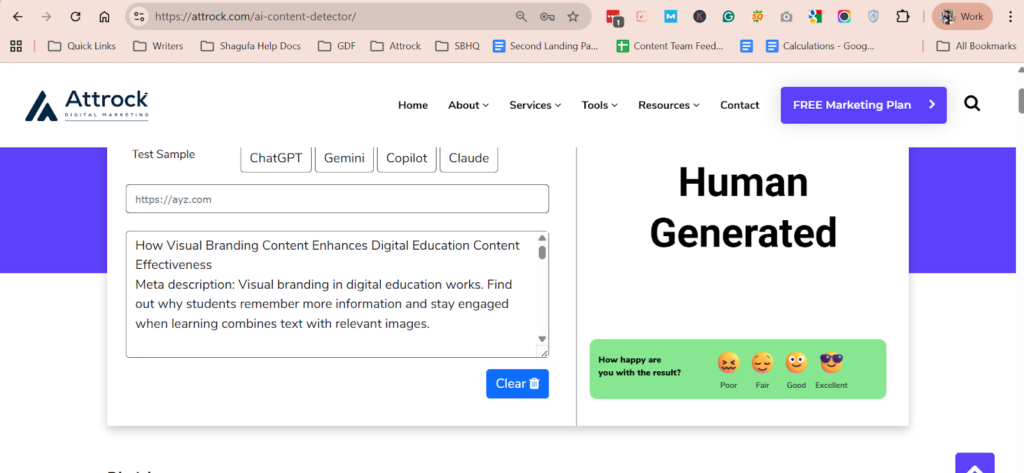The height and width of the screenshot is (473, 1024).
Task: Open the browser home page icon
Action: [104, 17]
